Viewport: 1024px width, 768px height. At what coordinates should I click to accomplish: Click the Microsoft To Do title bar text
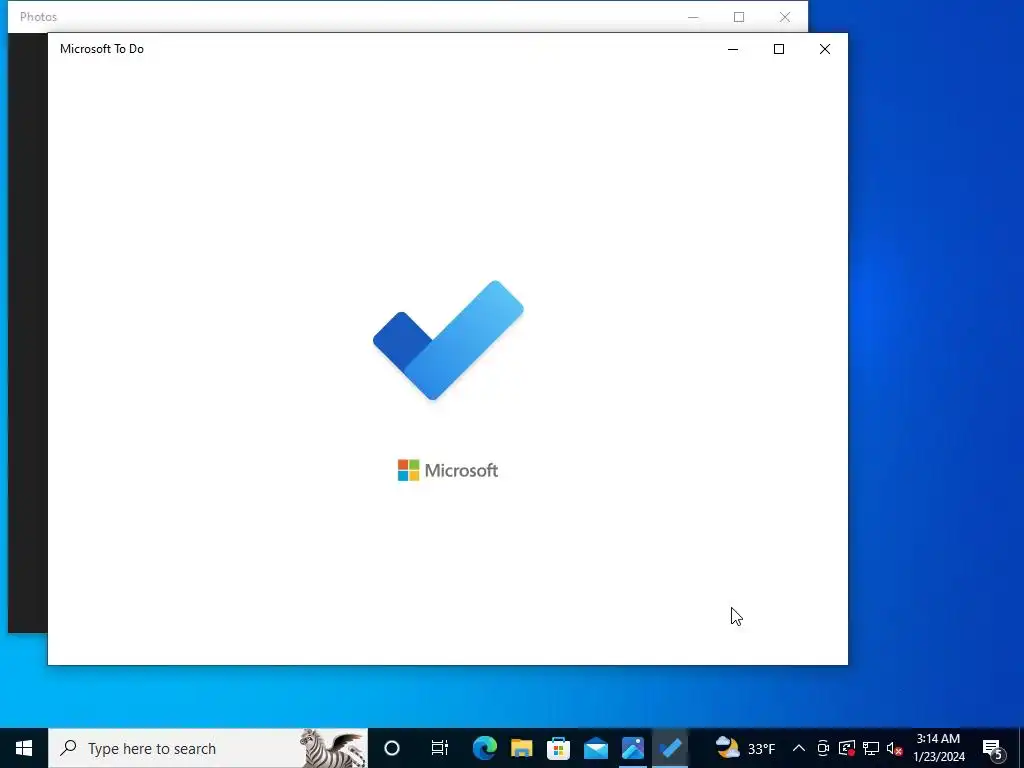102,49
